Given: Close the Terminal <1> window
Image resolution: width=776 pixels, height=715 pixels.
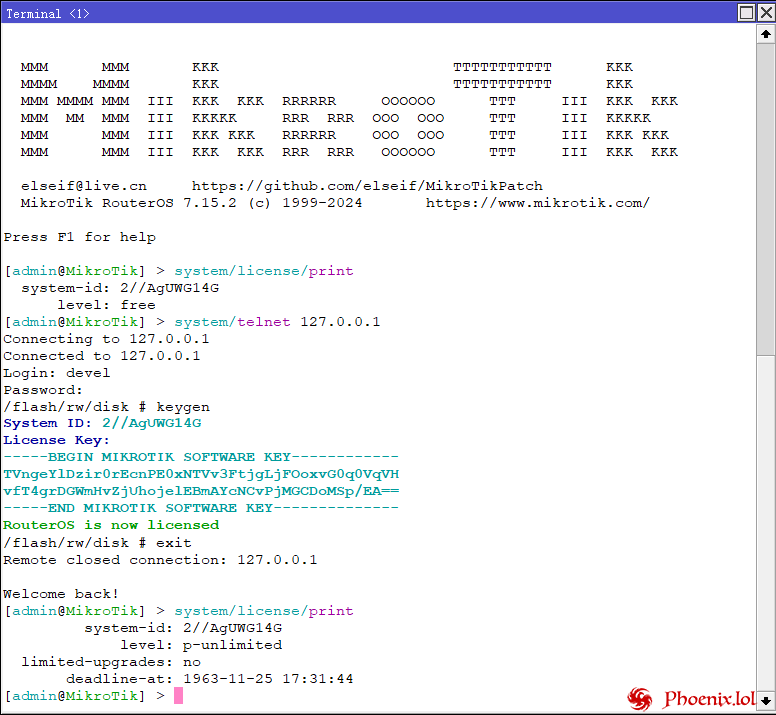Looking at the screenshot, I should (x=765, y=13).
